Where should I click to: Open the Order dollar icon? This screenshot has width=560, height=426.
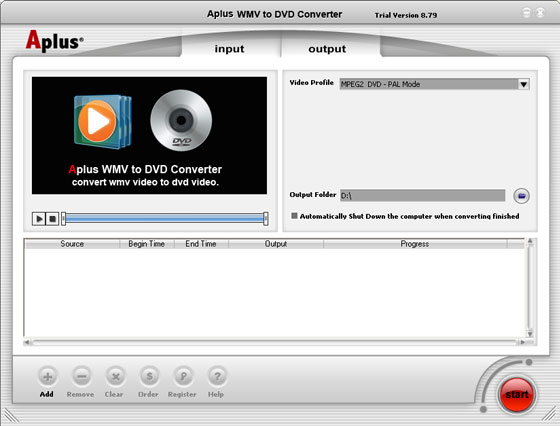point(149,376)
